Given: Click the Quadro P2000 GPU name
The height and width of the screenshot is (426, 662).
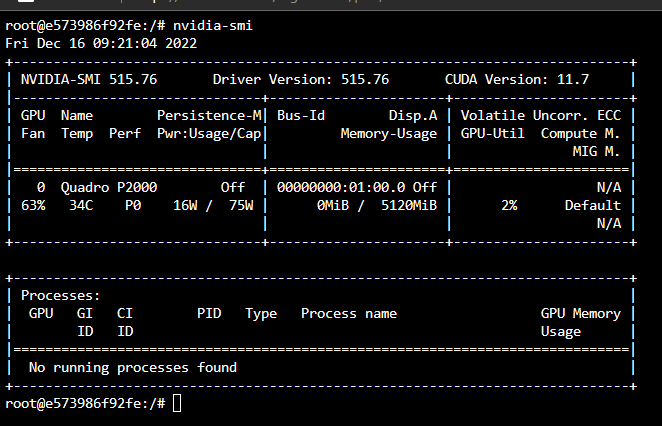Looking at the screenshot, I should coord(109,187).
